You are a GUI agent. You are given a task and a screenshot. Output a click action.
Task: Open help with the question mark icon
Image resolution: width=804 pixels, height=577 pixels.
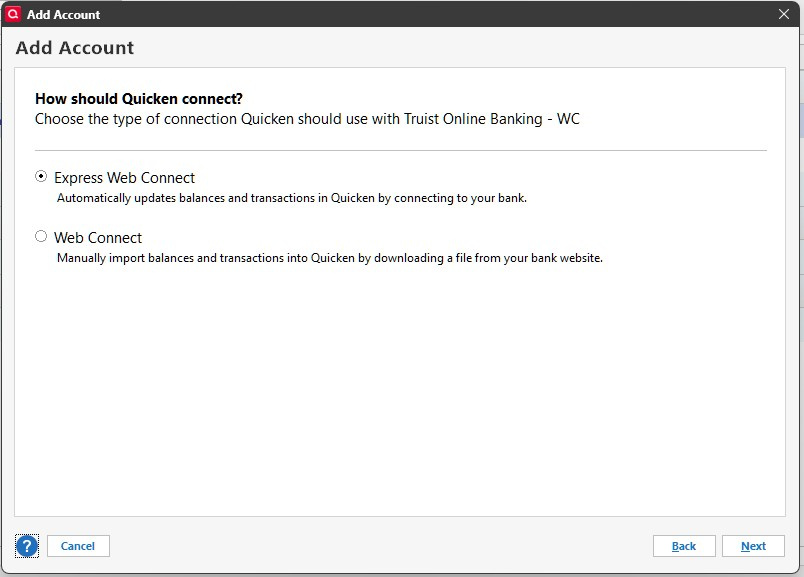click(x=27, y=546)
